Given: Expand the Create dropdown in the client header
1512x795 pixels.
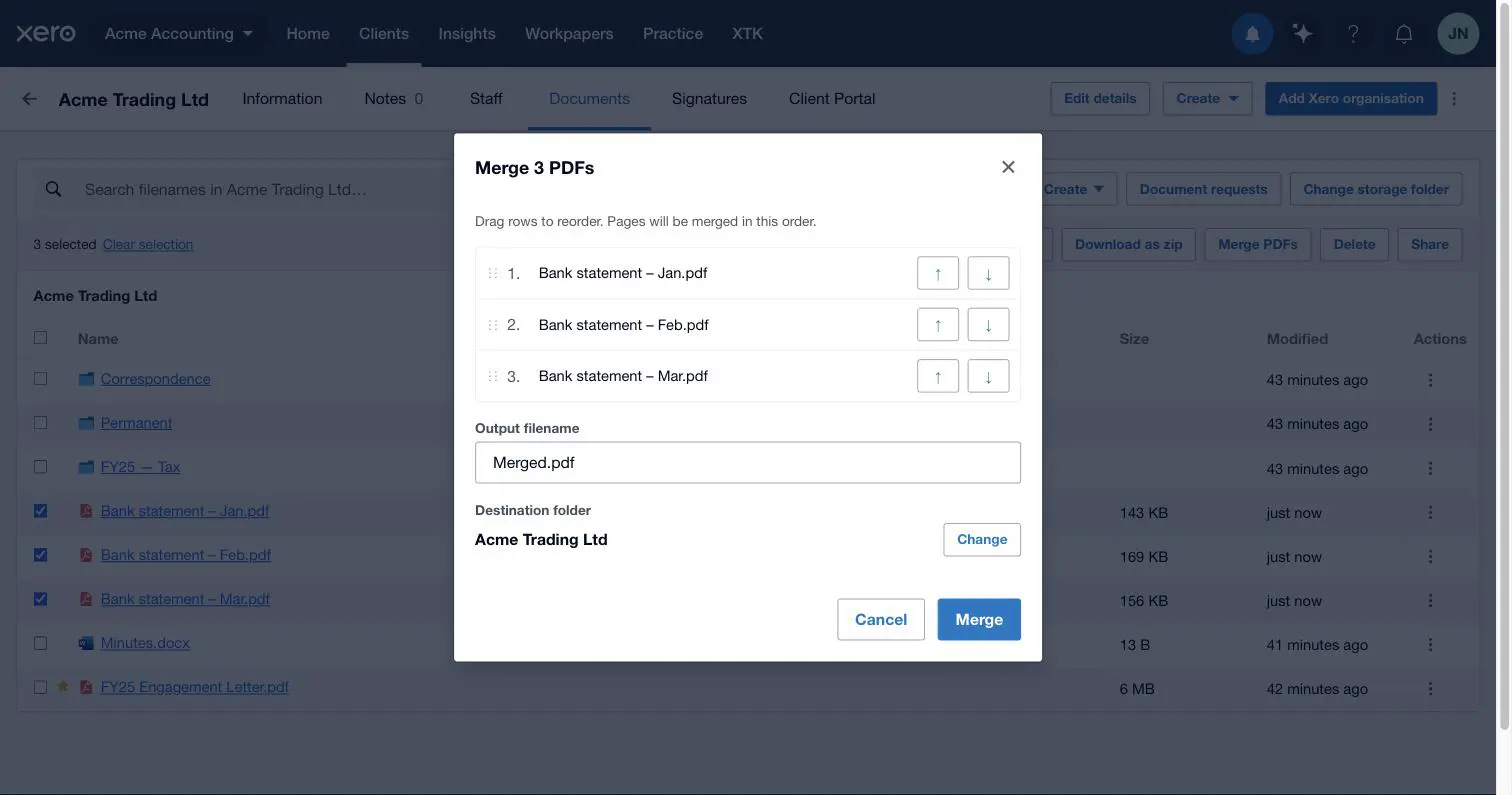Looking at the screenshot, I should pos(1207,98).
